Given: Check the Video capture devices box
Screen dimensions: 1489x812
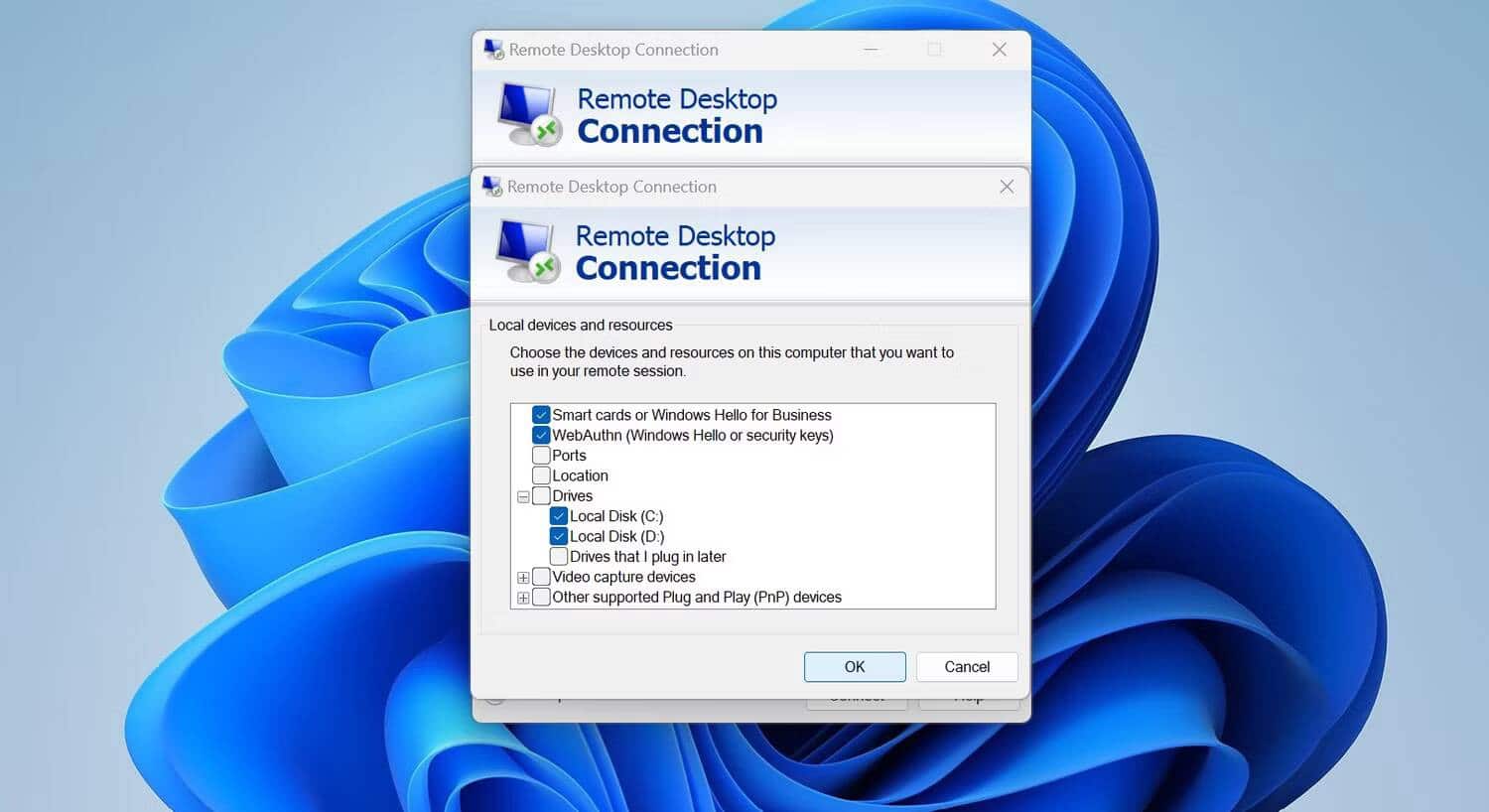Looking at the screenshot, I should [541, 577].
